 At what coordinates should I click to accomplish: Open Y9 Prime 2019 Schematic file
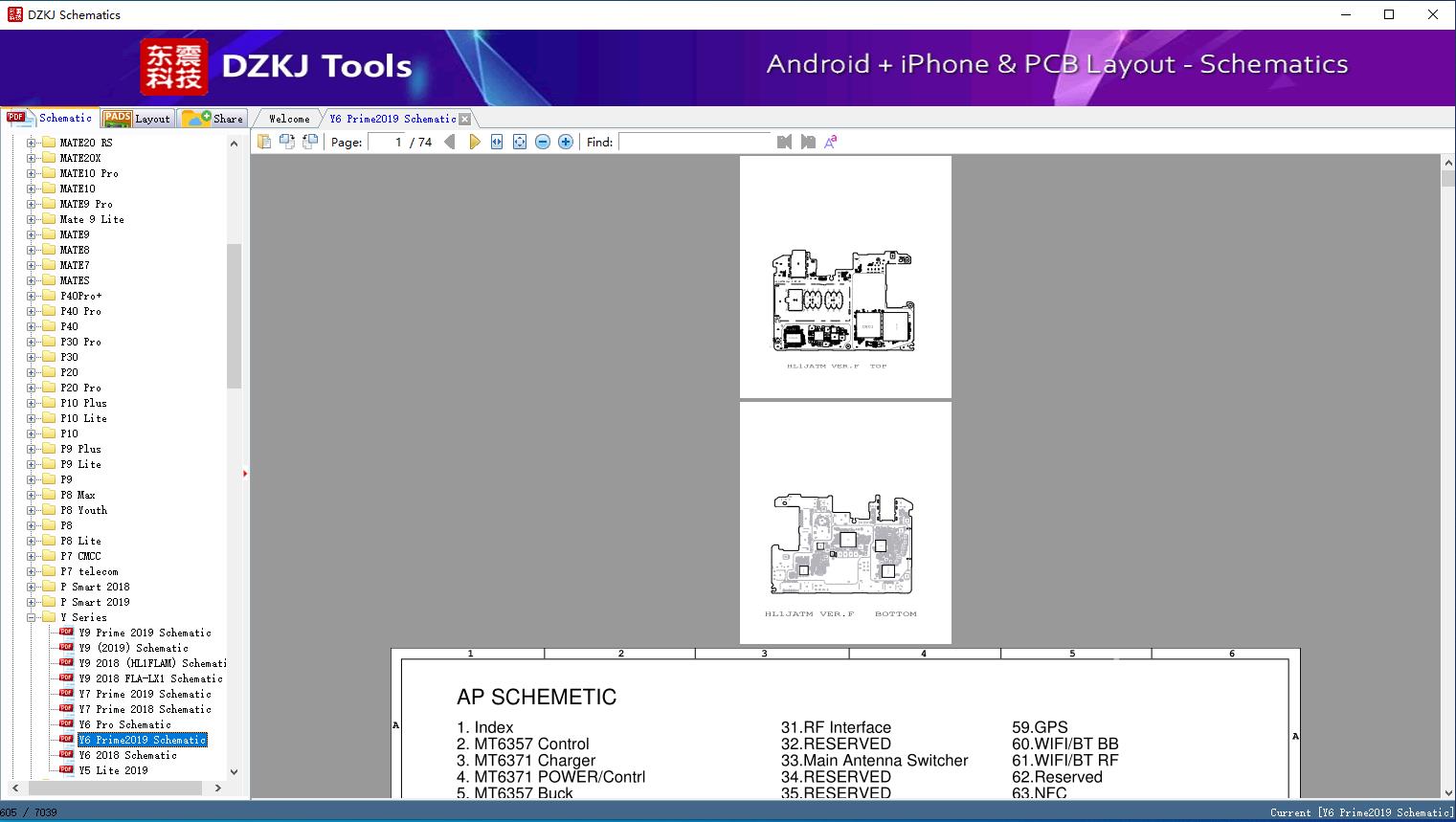pos(145,633)
